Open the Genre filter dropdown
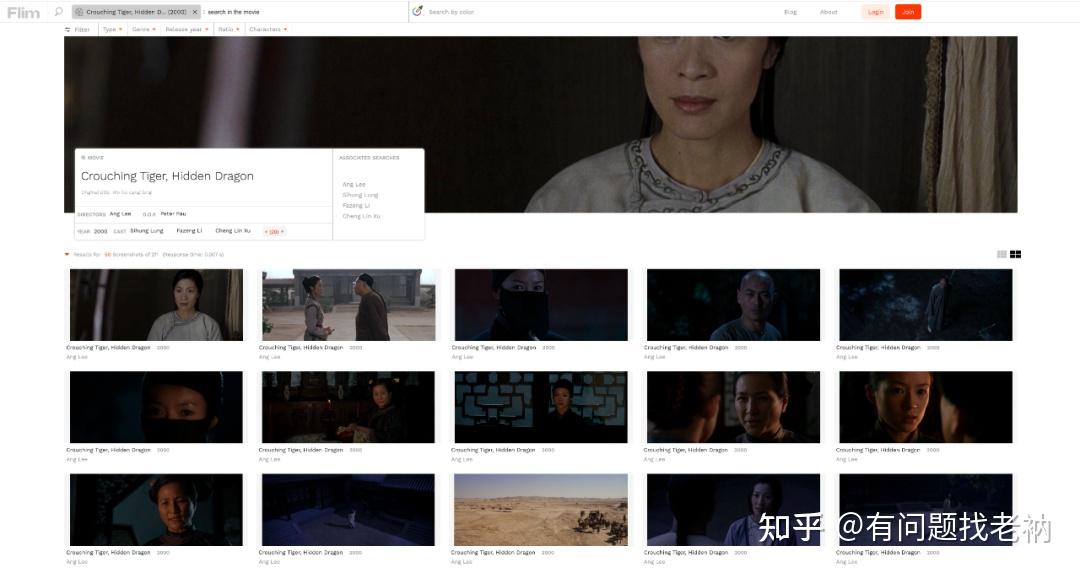1080x573 pixels. [x=144, y=30]
